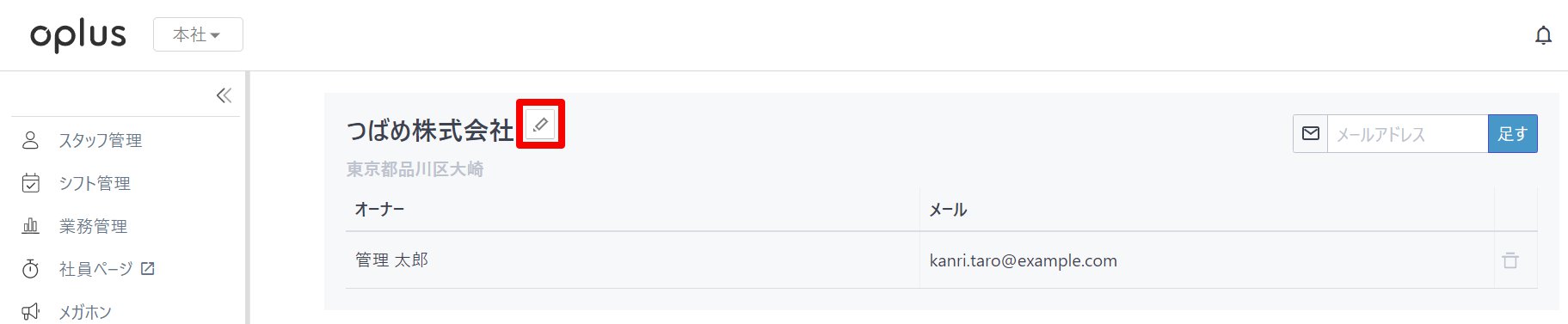The width and height of the screenshot is (1568, 324).
Task: Click the envelope icon beside email field
Action: [1311, 134]
